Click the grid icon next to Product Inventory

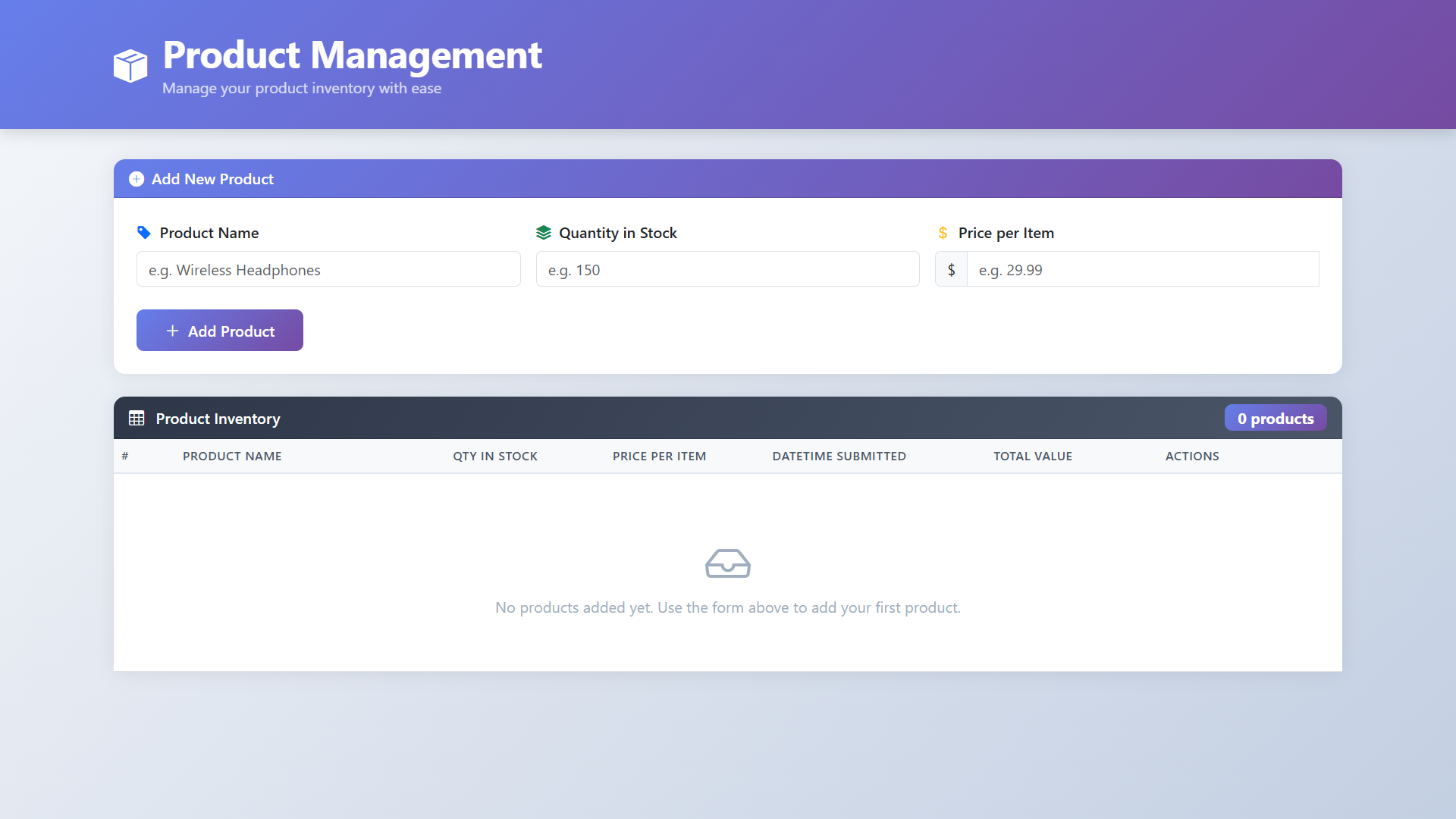click(x=137, y=418)
